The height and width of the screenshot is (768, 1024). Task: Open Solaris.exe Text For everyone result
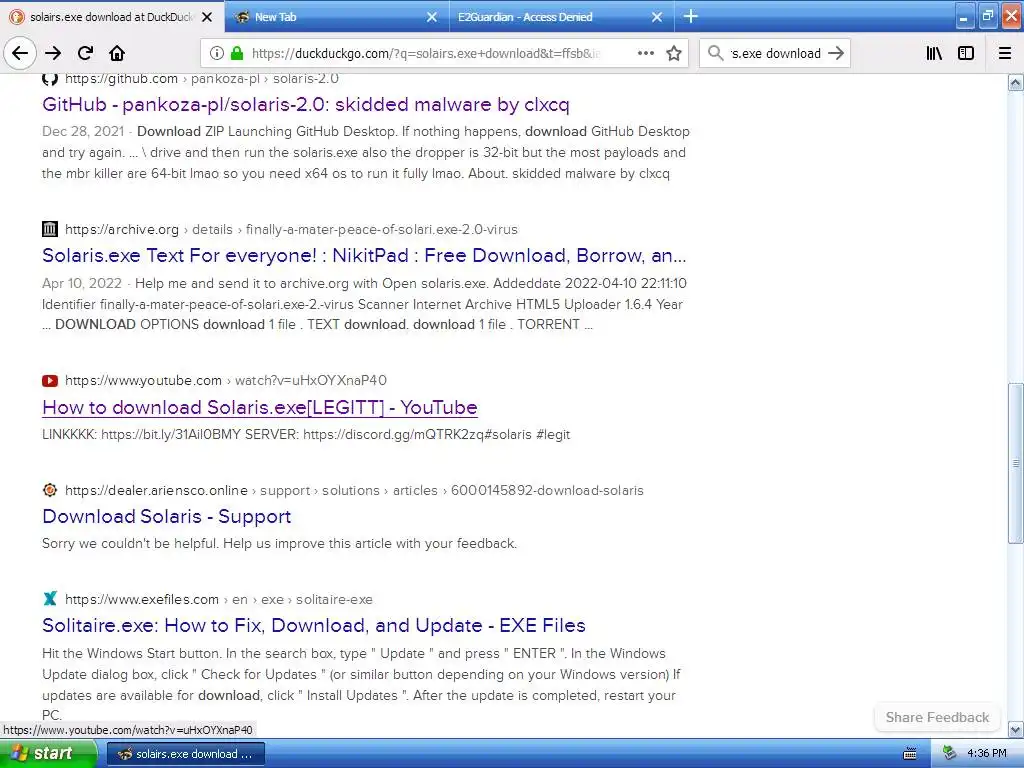coord(364,255)
